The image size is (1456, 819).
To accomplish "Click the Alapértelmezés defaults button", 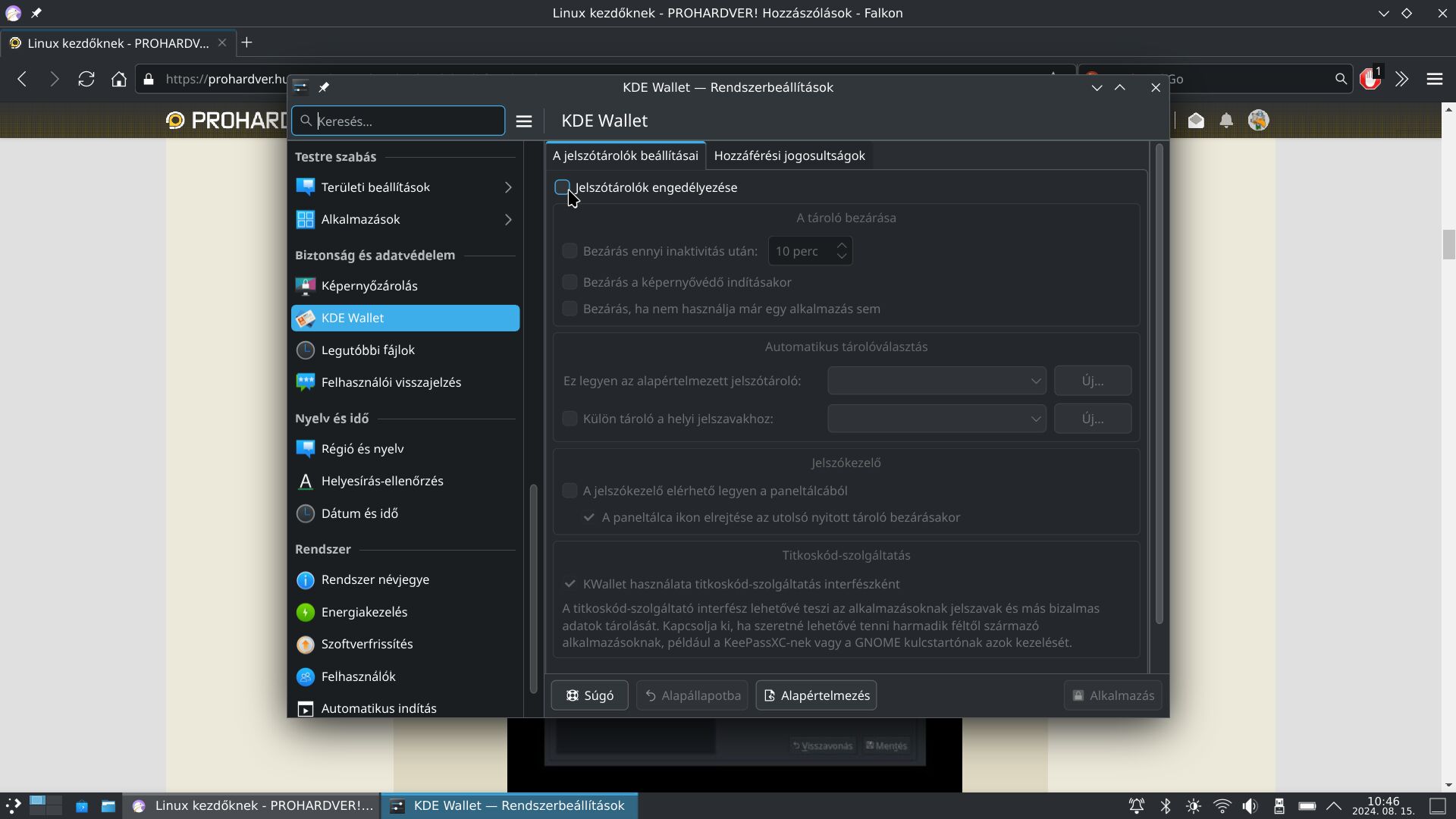I will [x=816, y=695].
